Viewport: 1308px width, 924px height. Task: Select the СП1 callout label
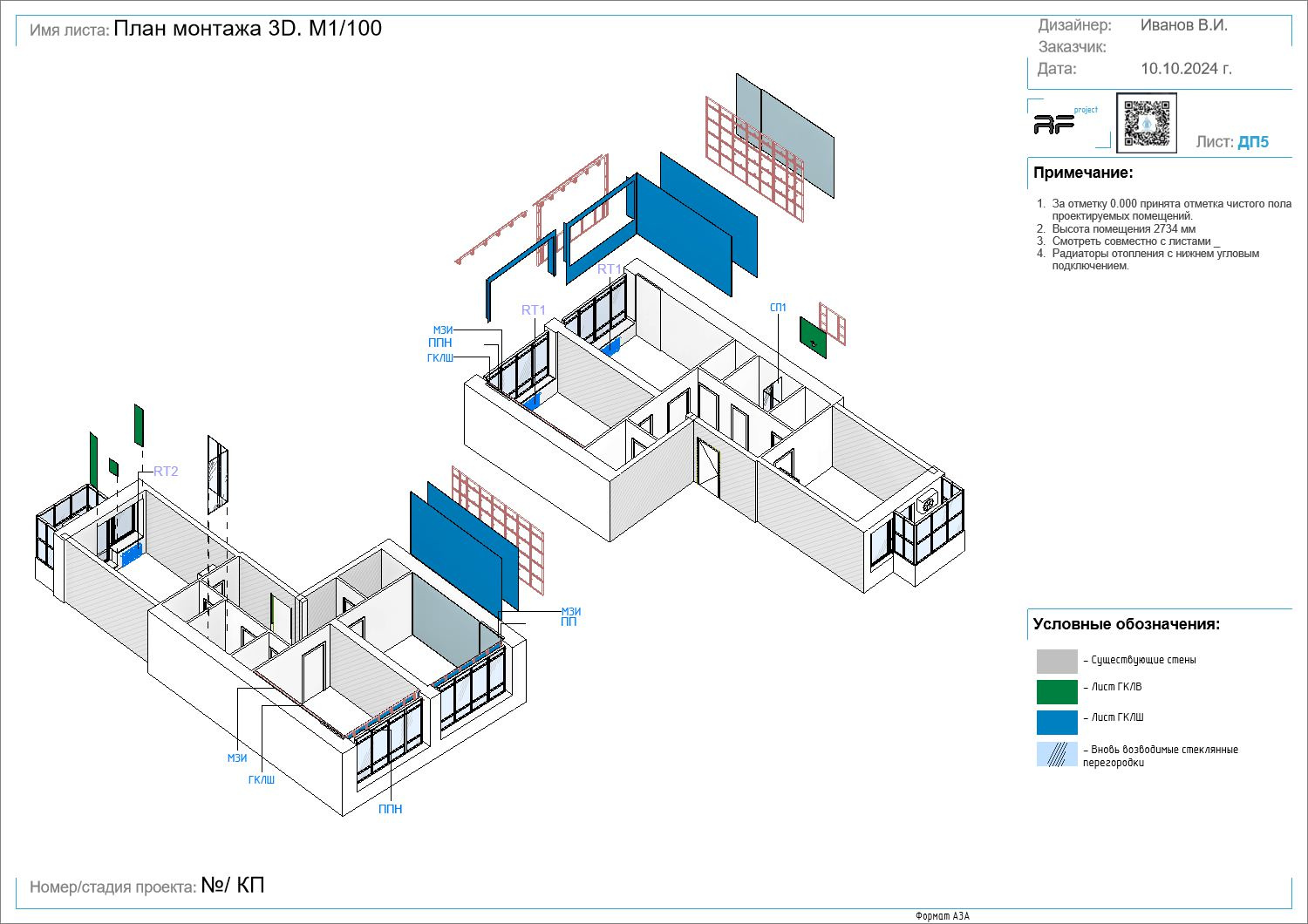click(778, 308)
